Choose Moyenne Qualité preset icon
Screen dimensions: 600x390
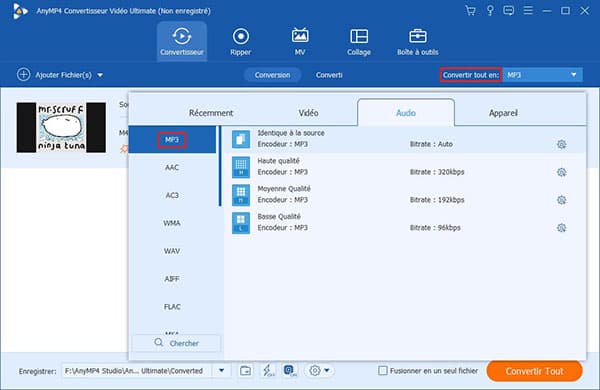pyautogui.click(x=241, y=195)
